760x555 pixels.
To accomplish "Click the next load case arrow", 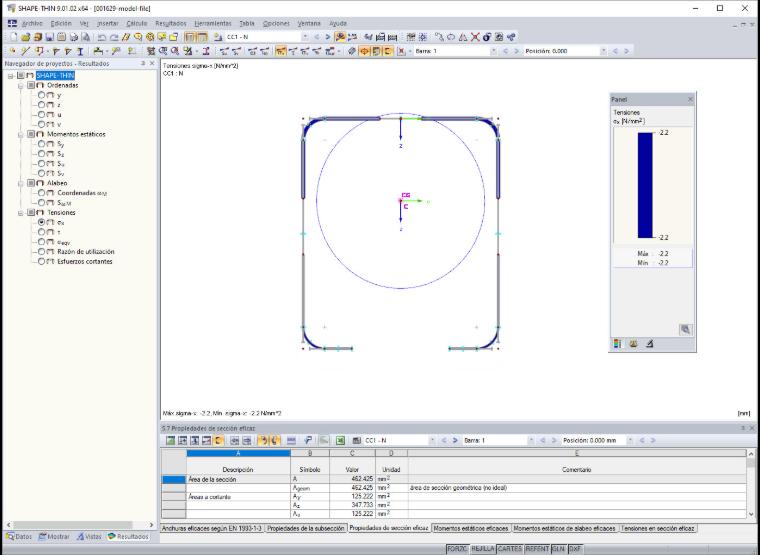I will click(x=328, y=37).
